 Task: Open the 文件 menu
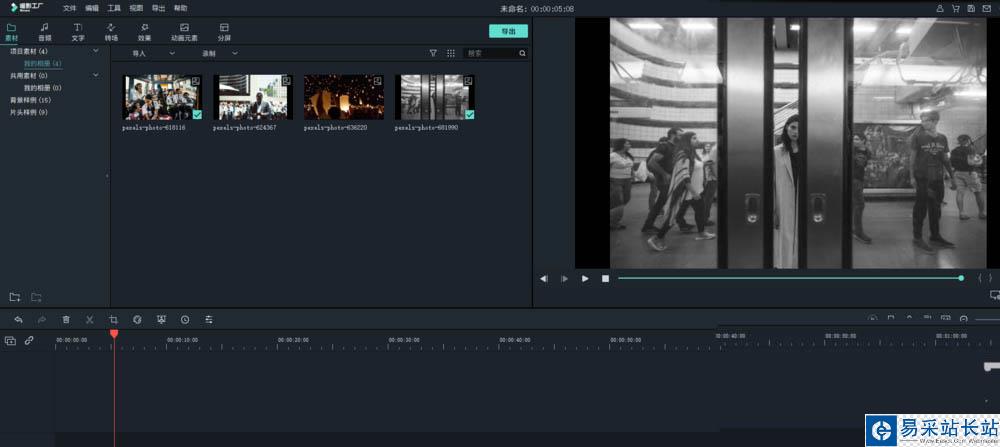click(70, 8)
